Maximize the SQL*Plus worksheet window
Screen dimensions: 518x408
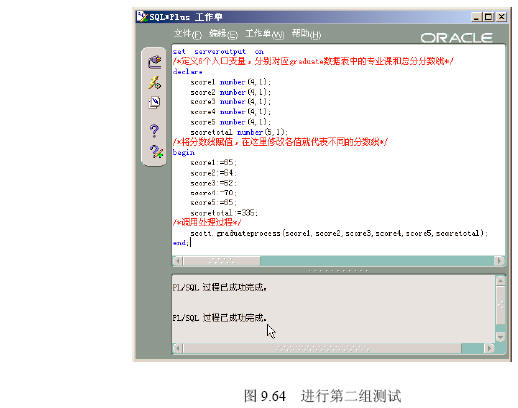click(488, 17)
